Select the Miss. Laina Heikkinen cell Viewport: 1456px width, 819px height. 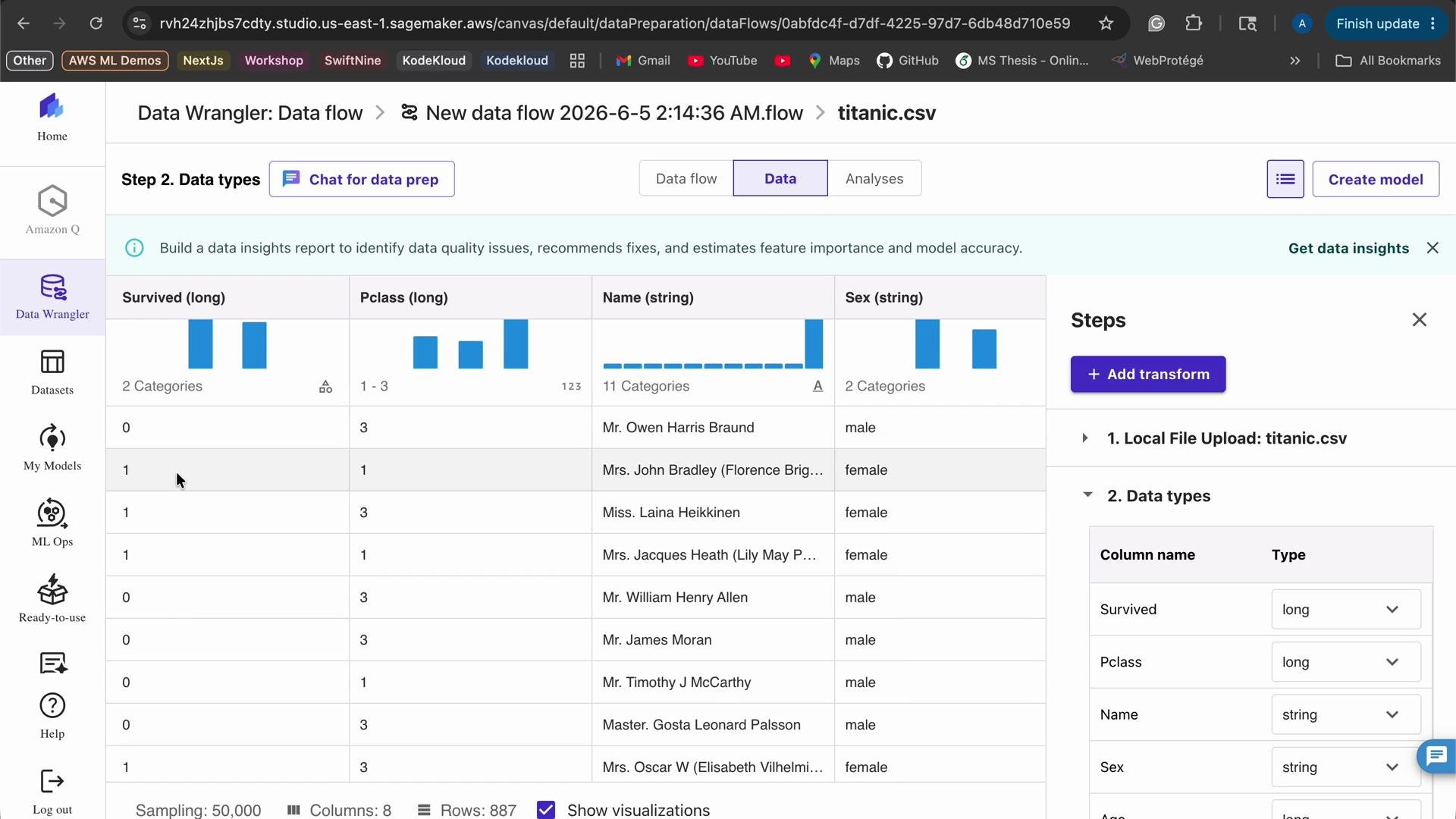coord(713,513)
